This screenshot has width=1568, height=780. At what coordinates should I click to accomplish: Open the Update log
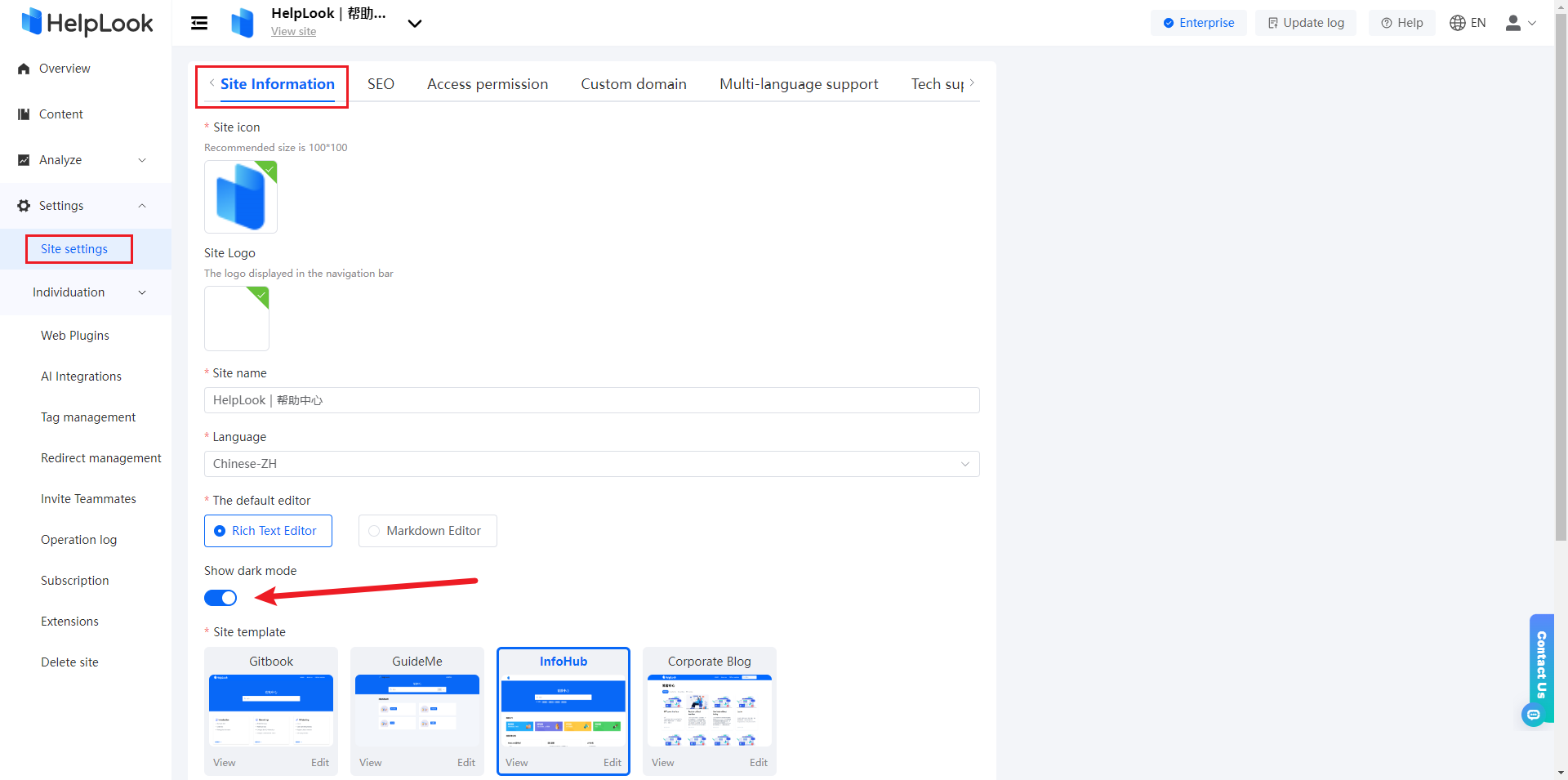(1305, 22)
